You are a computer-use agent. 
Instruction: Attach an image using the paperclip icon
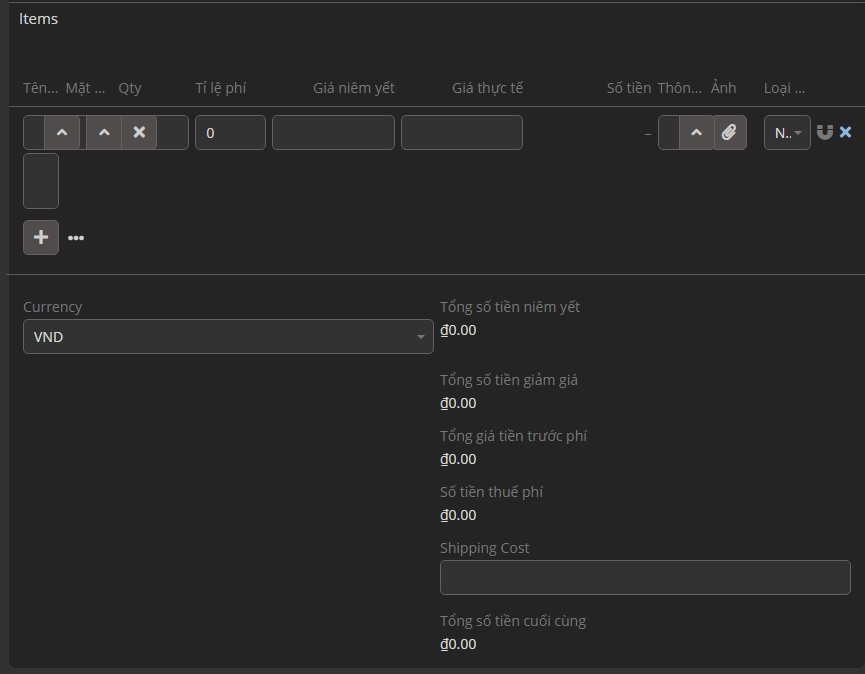pyautogui.click(x=730, y=132)
